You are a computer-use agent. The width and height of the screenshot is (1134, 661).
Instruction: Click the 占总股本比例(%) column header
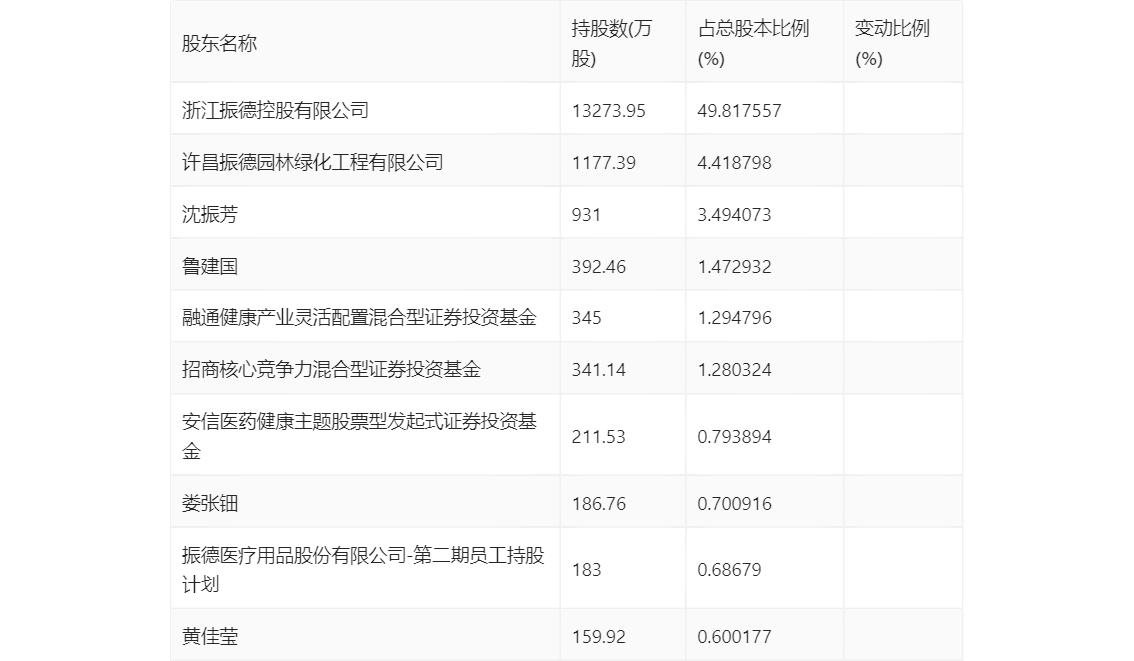click(x=753, y=43)
